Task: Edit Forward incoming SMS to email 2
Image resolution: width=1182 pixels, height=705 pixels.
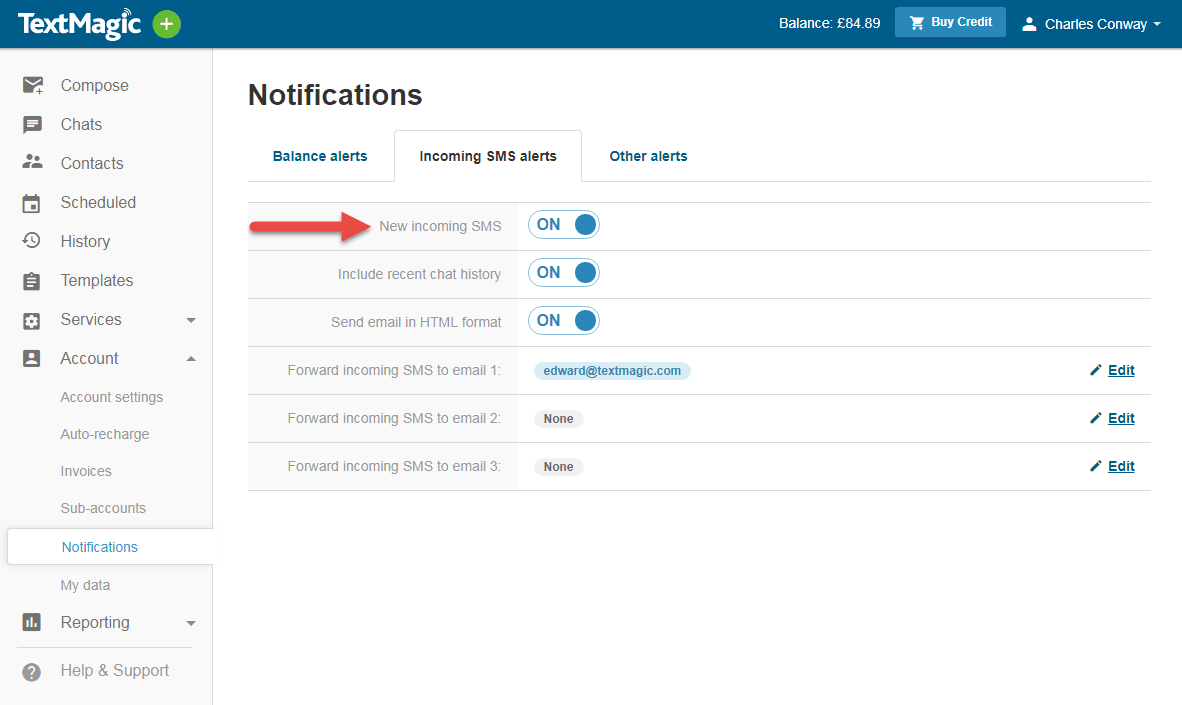Action: coord(1120,418)
